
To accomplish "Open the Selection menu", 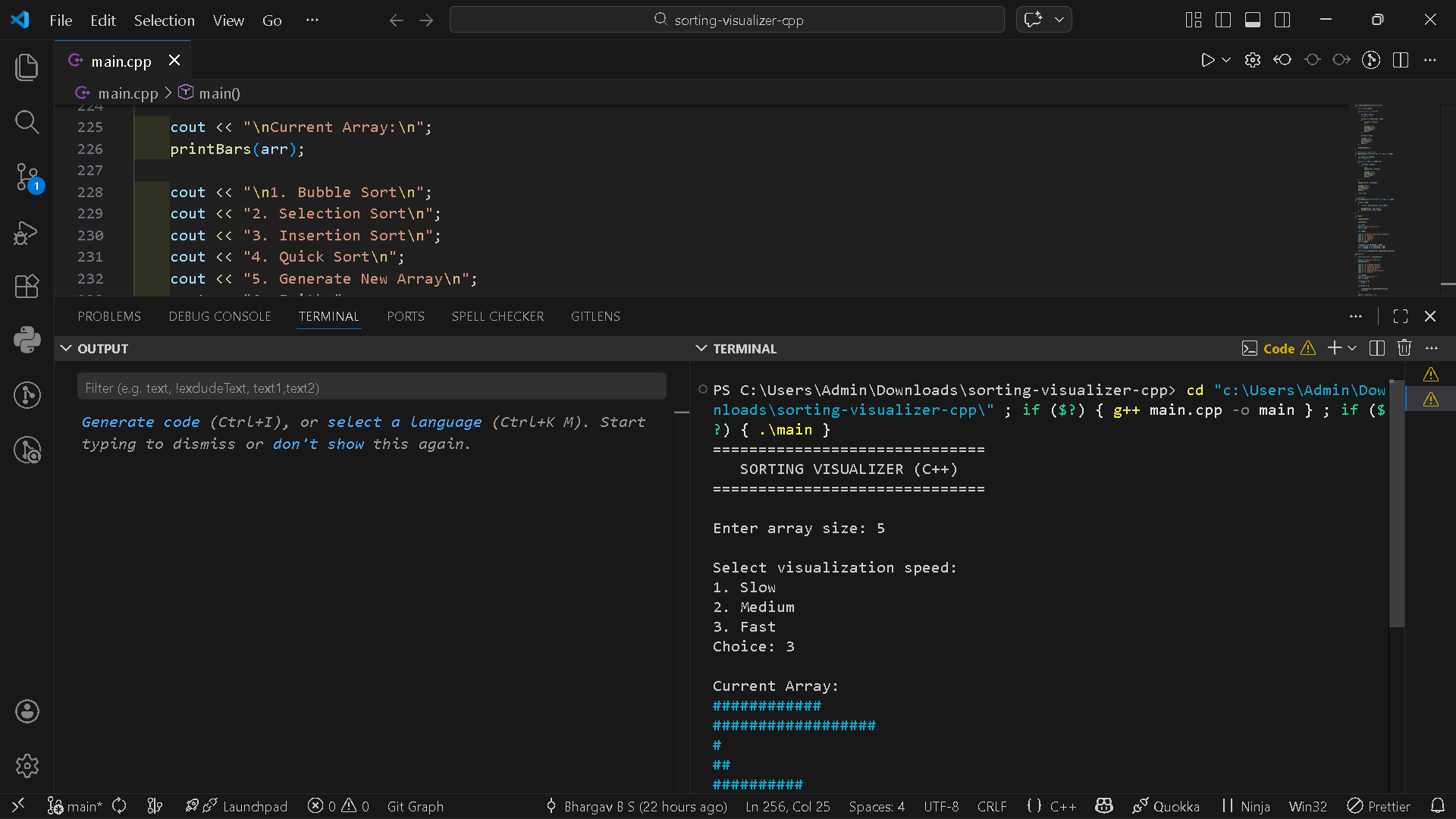I will coord(165,20).
